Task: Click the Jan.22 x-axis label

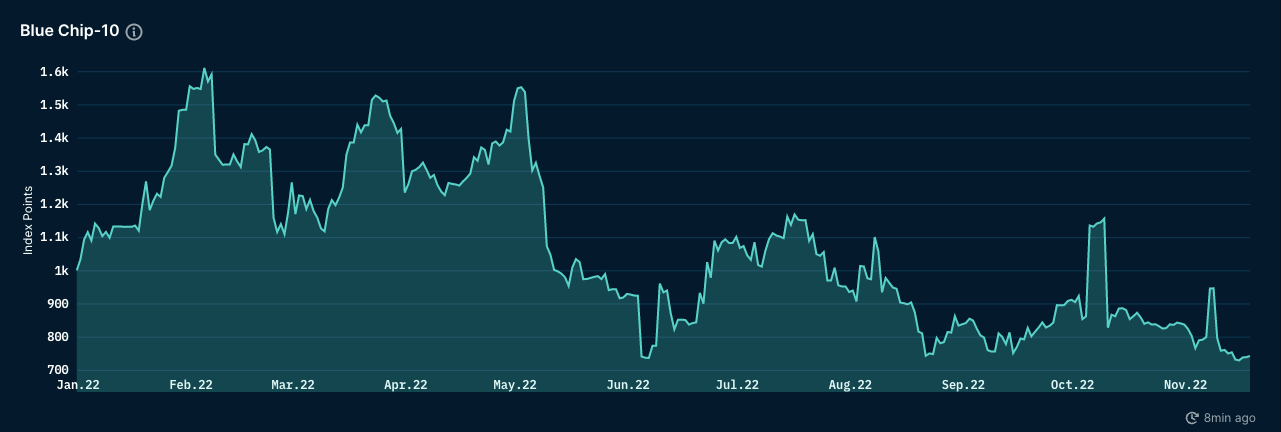Action: click(78, 385)
